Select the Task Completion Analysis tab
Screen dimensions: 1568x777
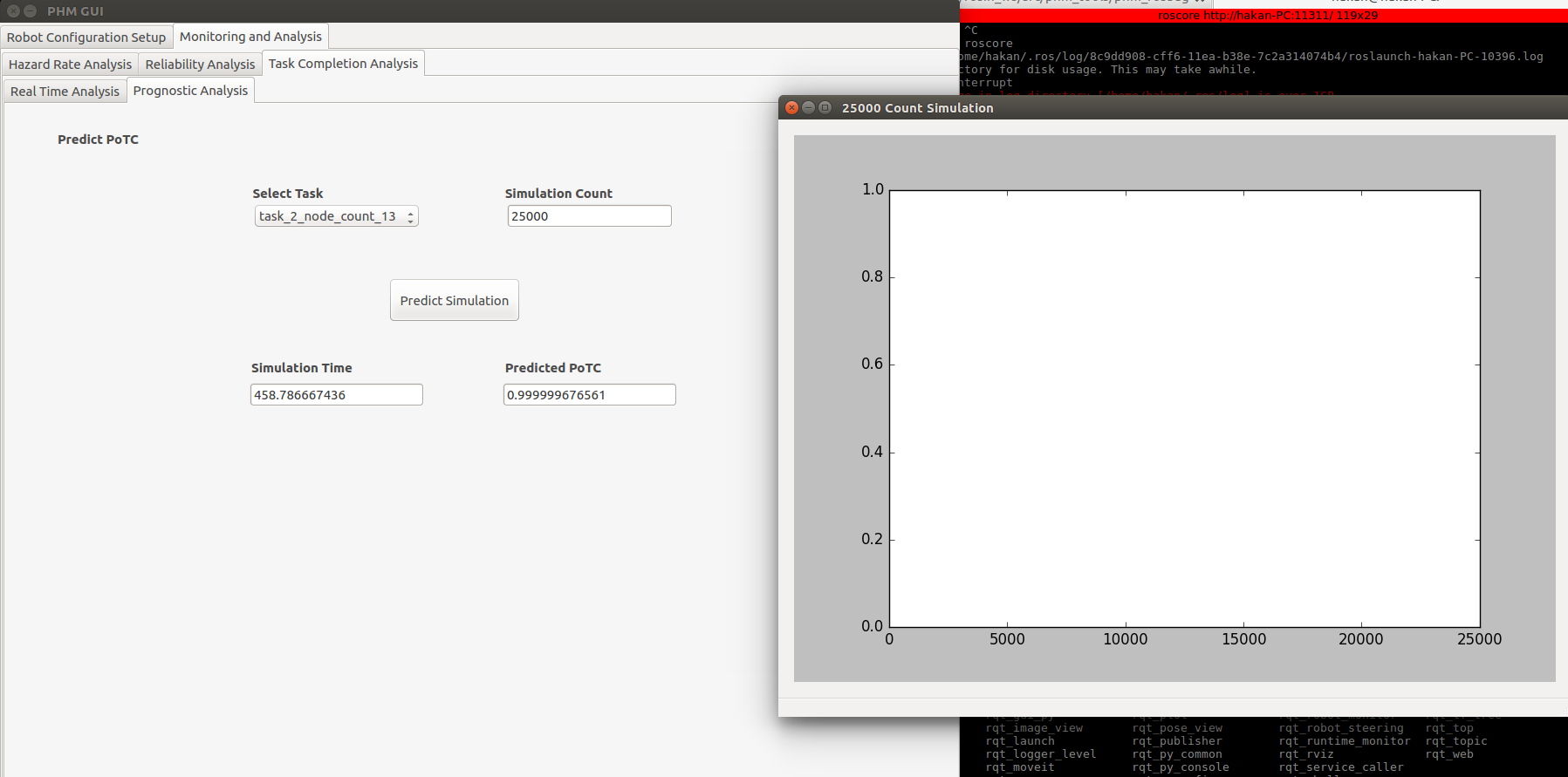point(343,64)
